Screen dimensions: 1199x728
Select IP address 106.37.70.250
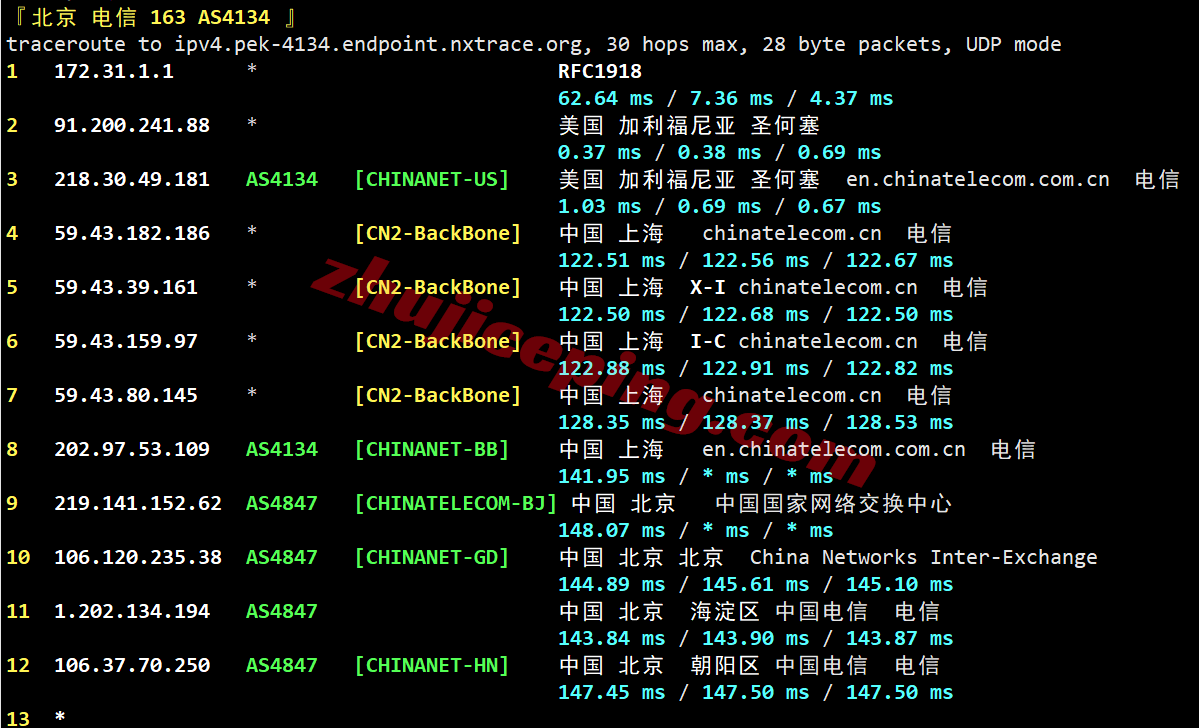point(132,665)
